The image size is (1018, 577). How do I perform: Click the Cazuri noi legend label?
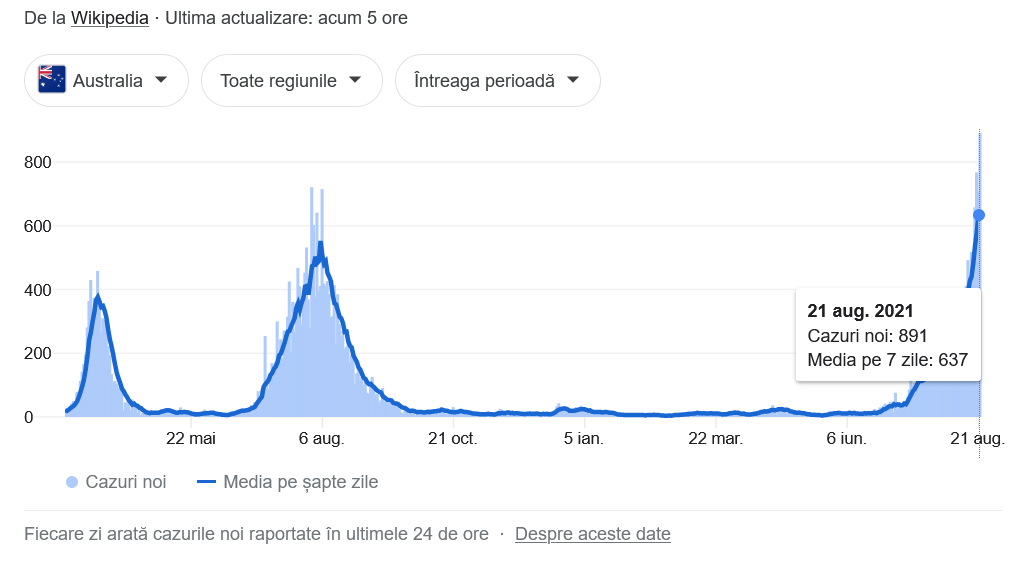click(126, 482)
